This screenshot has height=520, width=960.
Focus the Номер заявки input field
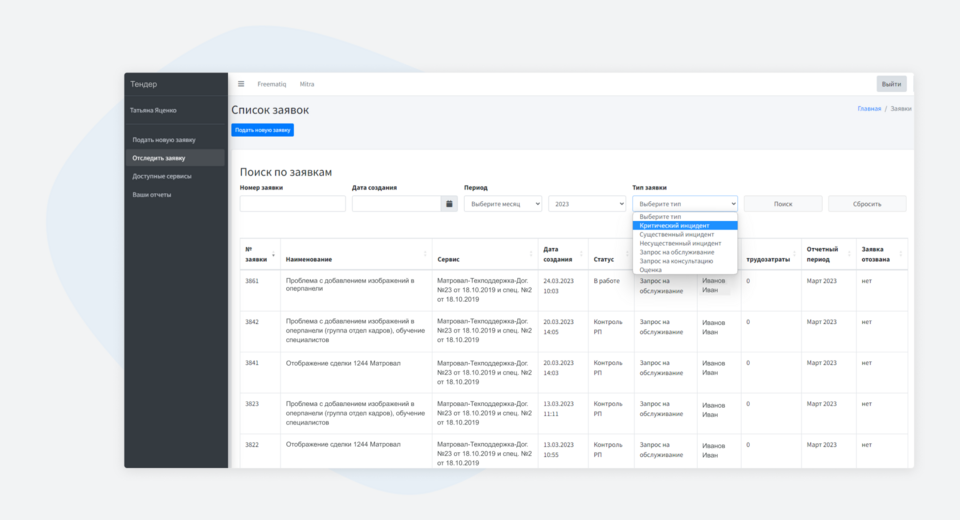(x=293, y=203)
